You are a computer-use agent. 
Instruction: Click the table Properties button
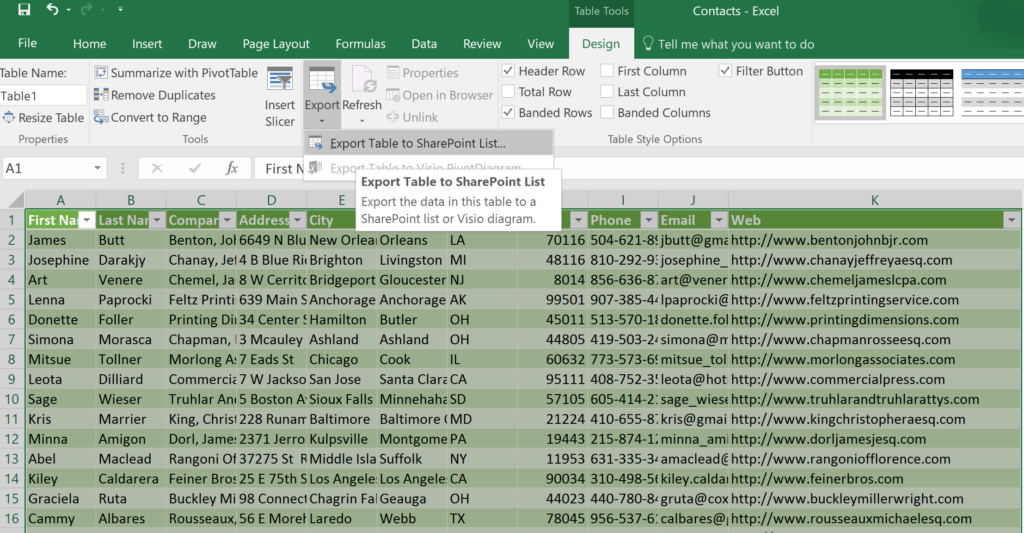point(423,73)
